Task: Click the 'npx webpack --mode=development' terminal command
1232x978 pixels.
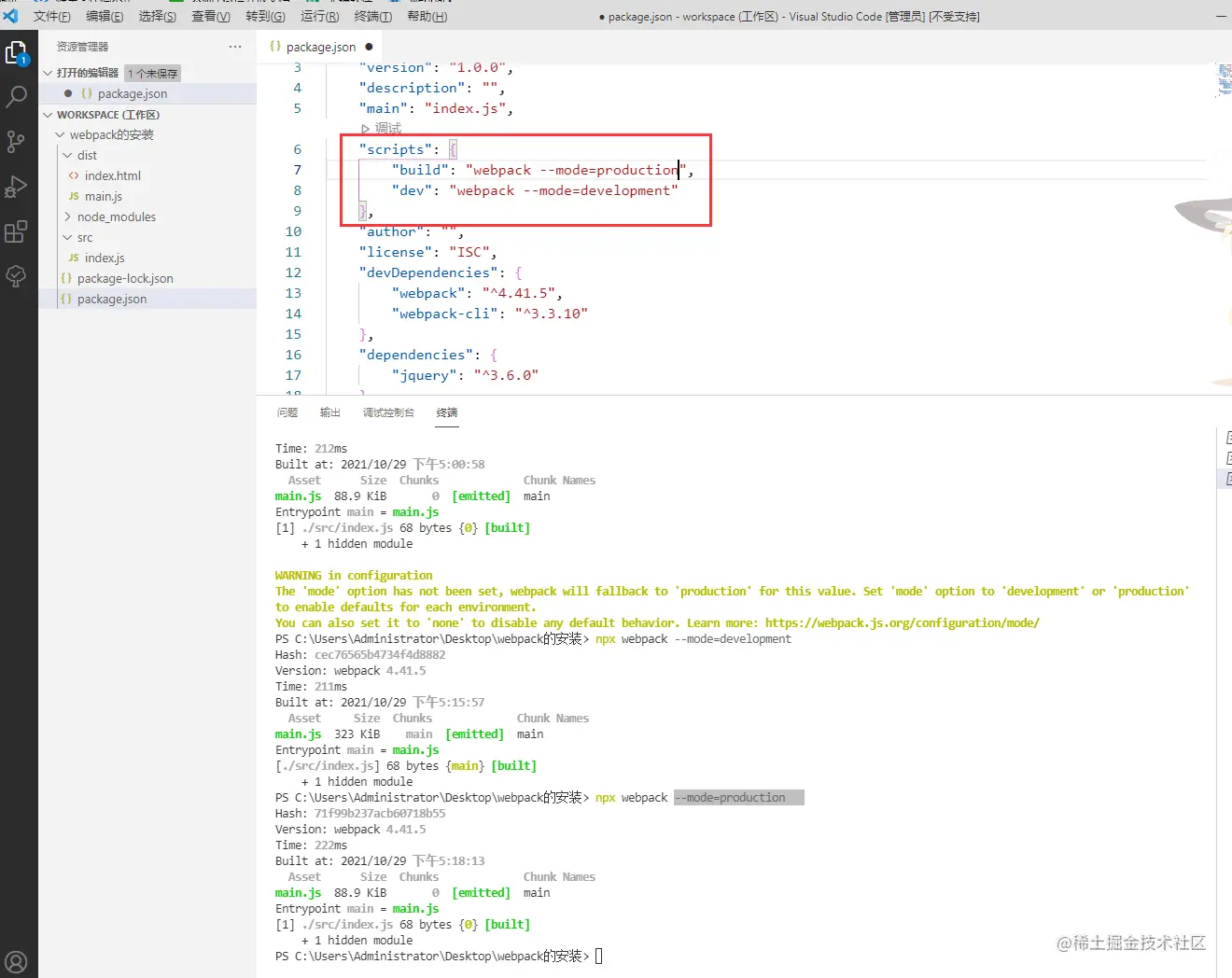Action: point(693,639)
